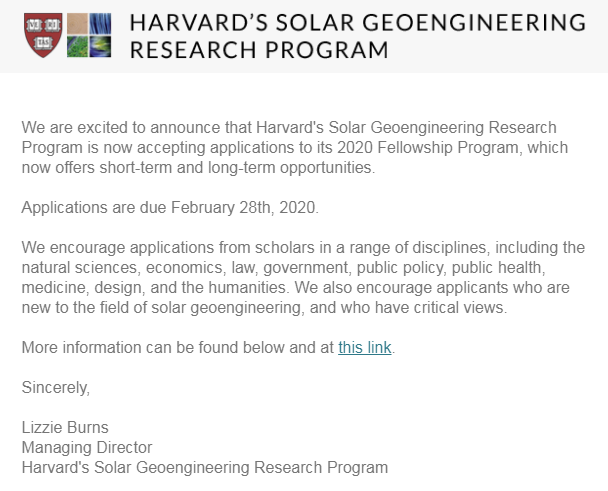Click the Harvard crimson shield logo
This screenshot has width=608, height=491.
click(x=41, y=35)
